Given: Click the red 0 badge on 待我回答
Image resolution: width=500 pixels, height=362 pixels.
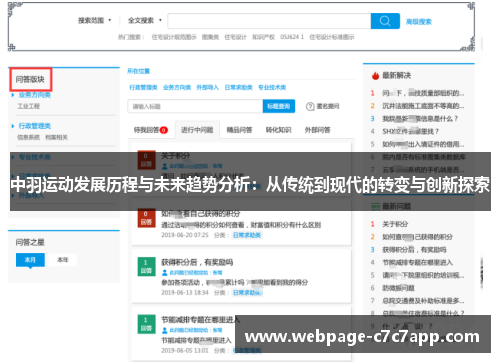Looking at the screenshot, I should 164,130.
